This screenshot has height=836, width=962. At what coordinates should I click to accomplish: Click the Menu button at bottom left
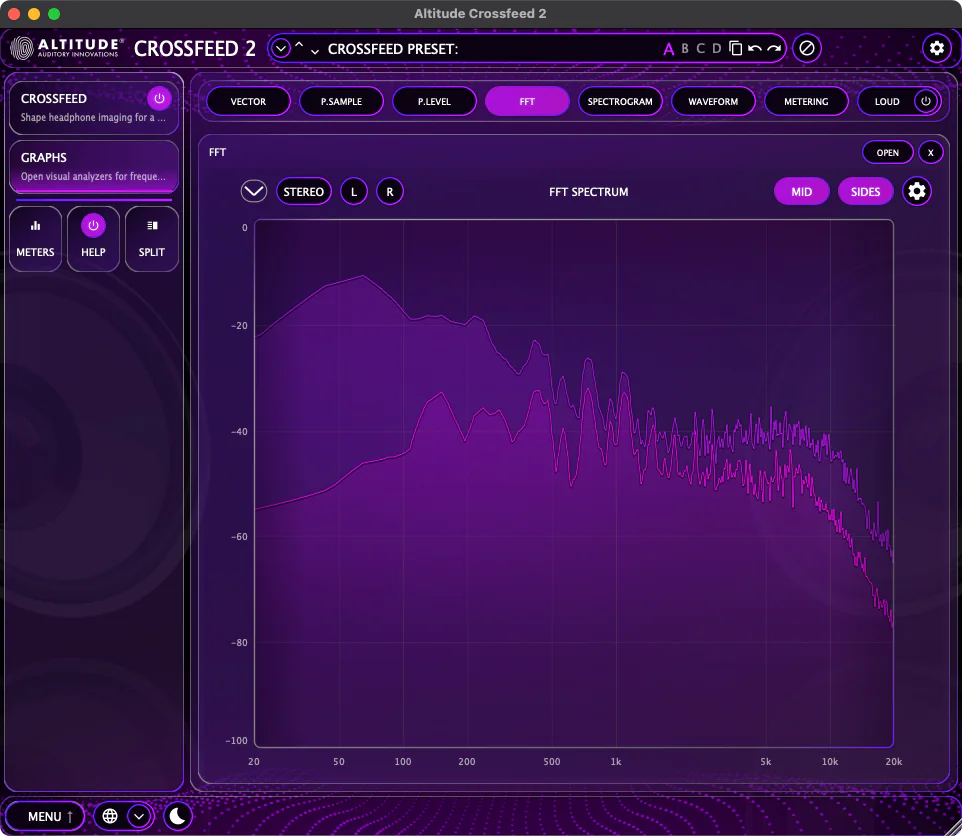[x=45, y=816]
